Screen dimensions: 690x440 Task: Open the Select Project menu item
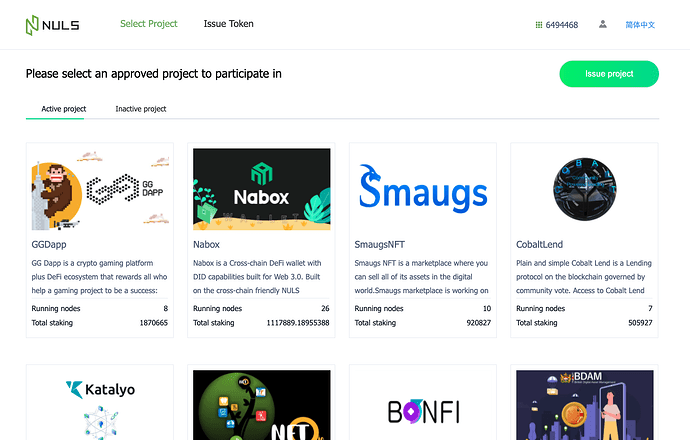click(148, 23)
